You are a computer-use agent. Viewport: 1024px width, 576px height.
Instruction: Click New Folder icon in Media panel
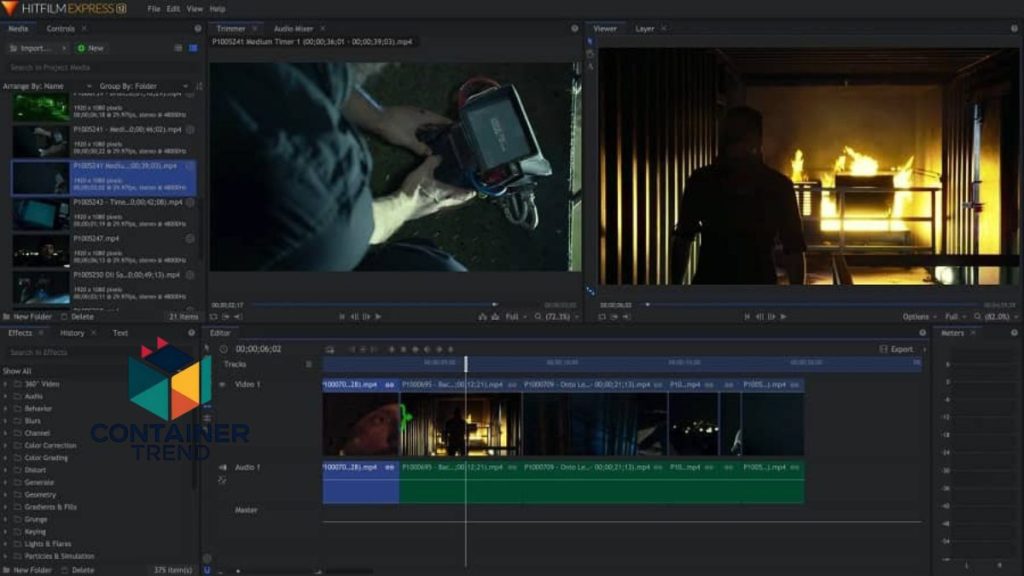click(x=7, y=317)
